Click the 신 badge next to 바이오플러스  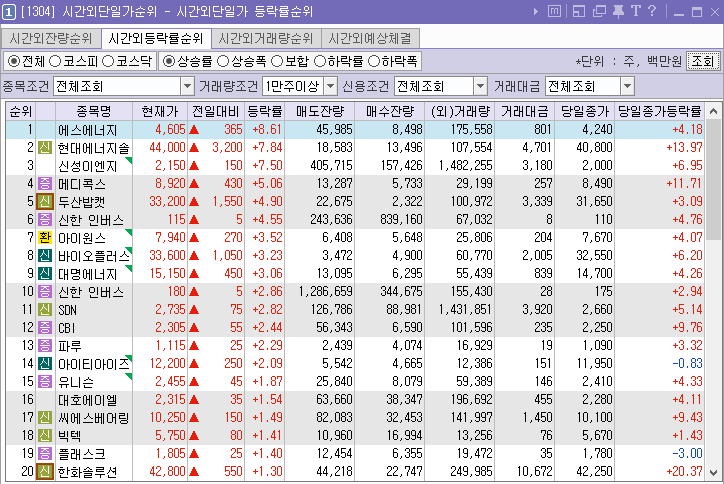[45, 256]
